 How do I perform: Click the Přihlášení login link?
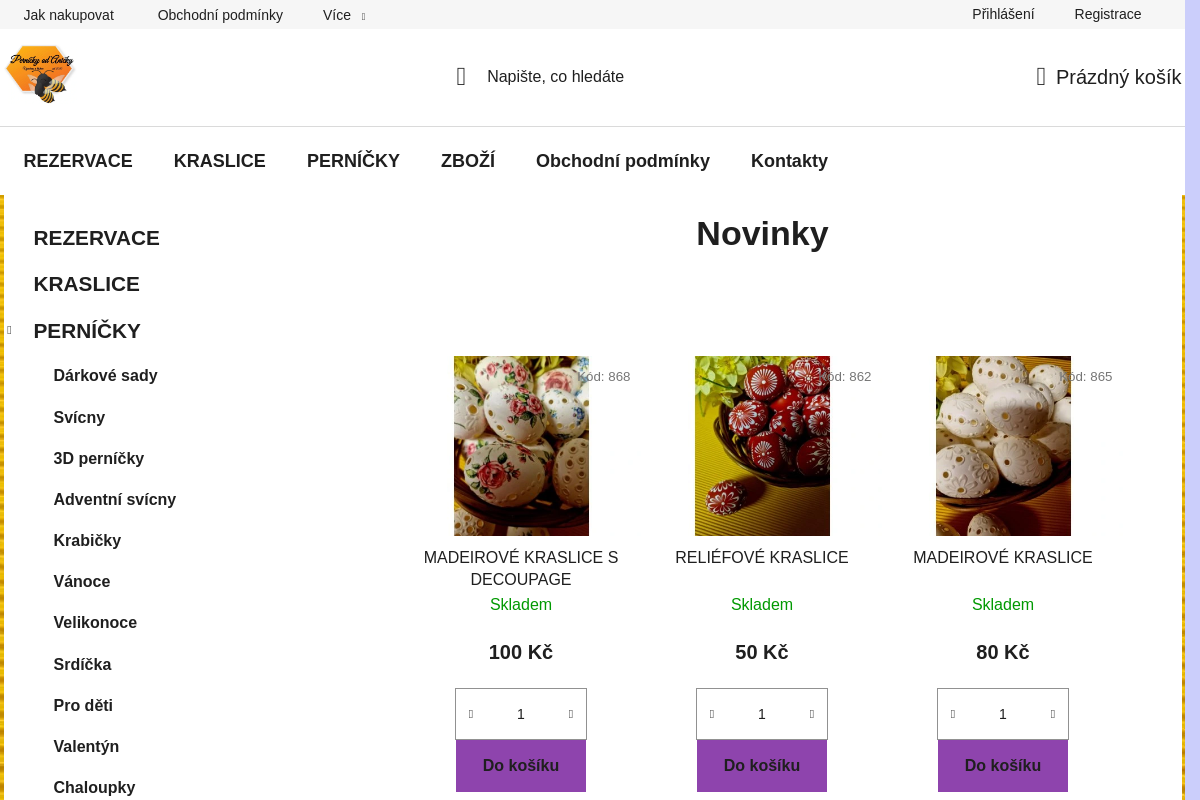[1003, 14]
